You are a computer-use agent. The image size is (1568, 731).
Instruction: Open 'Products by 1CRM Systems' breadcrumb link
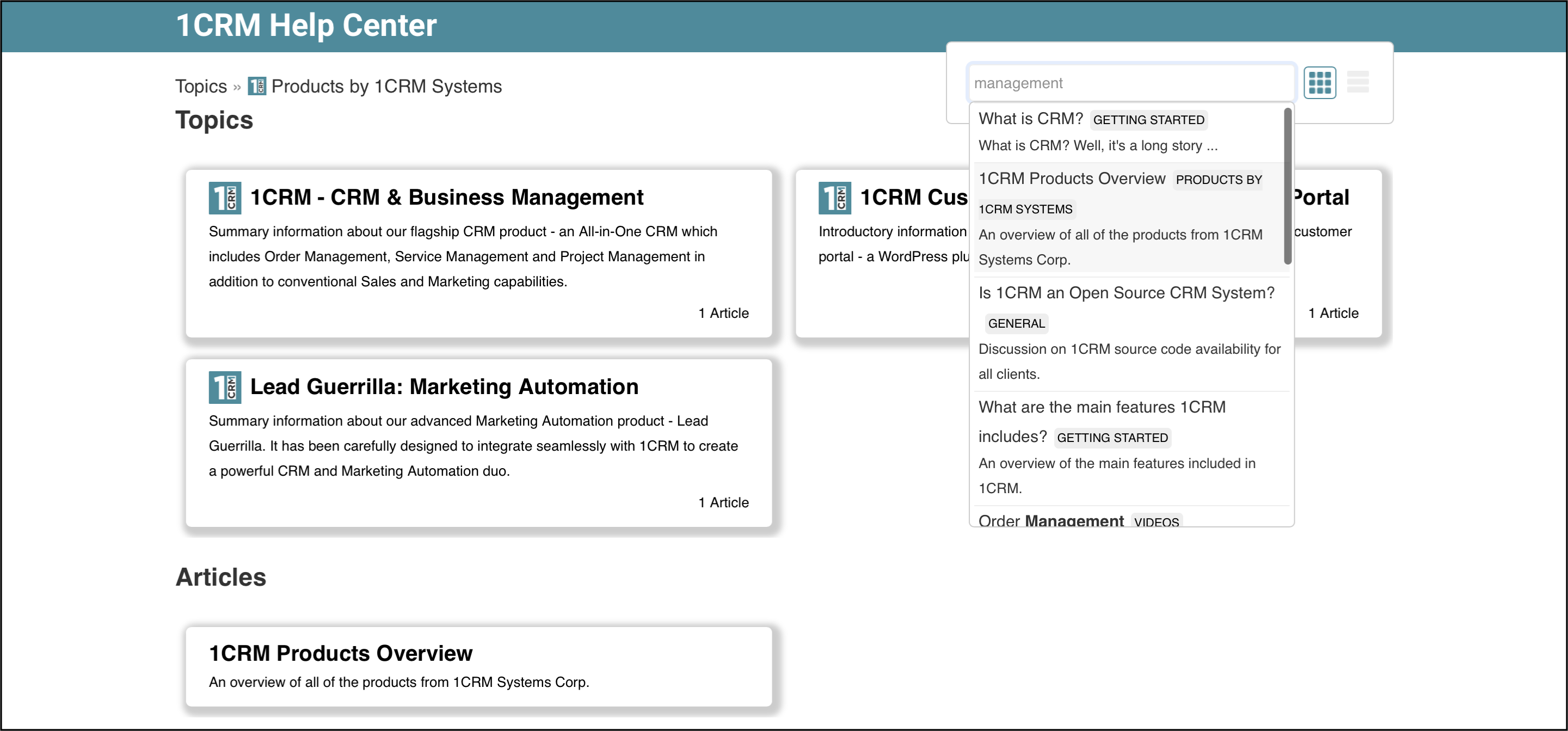pos(386,87)
